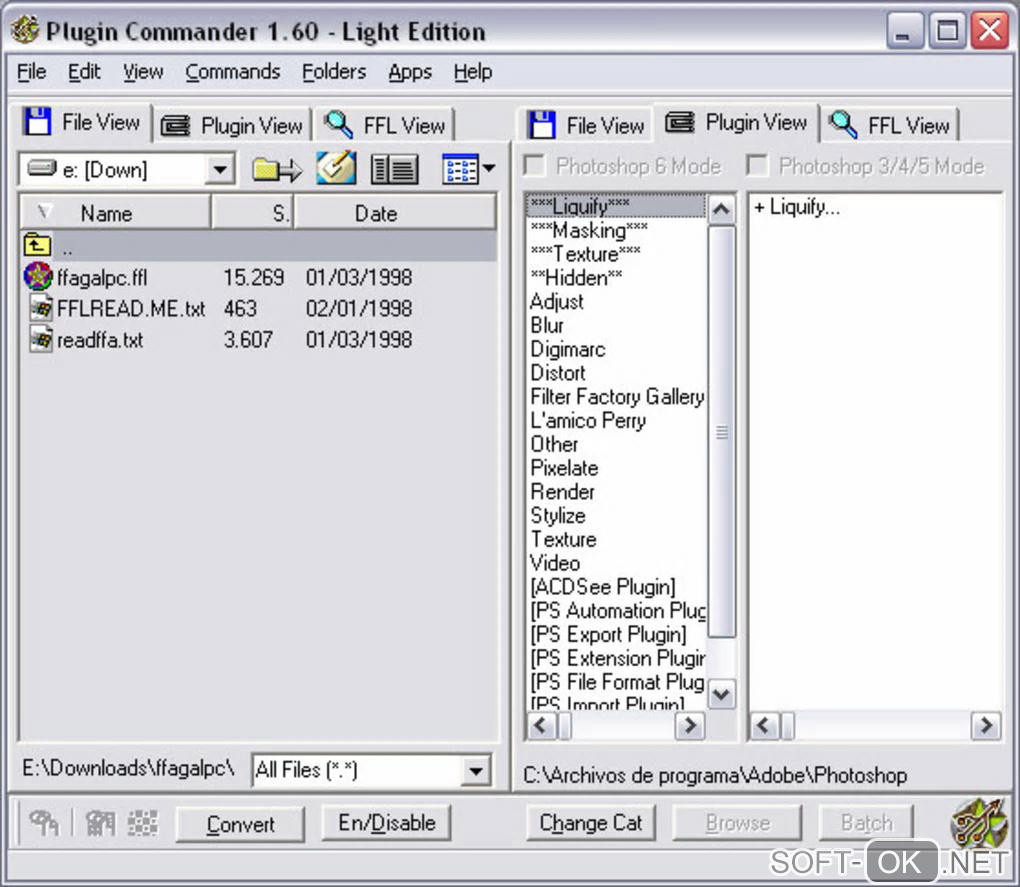Click the parent folder up icon

coord(37,245)
